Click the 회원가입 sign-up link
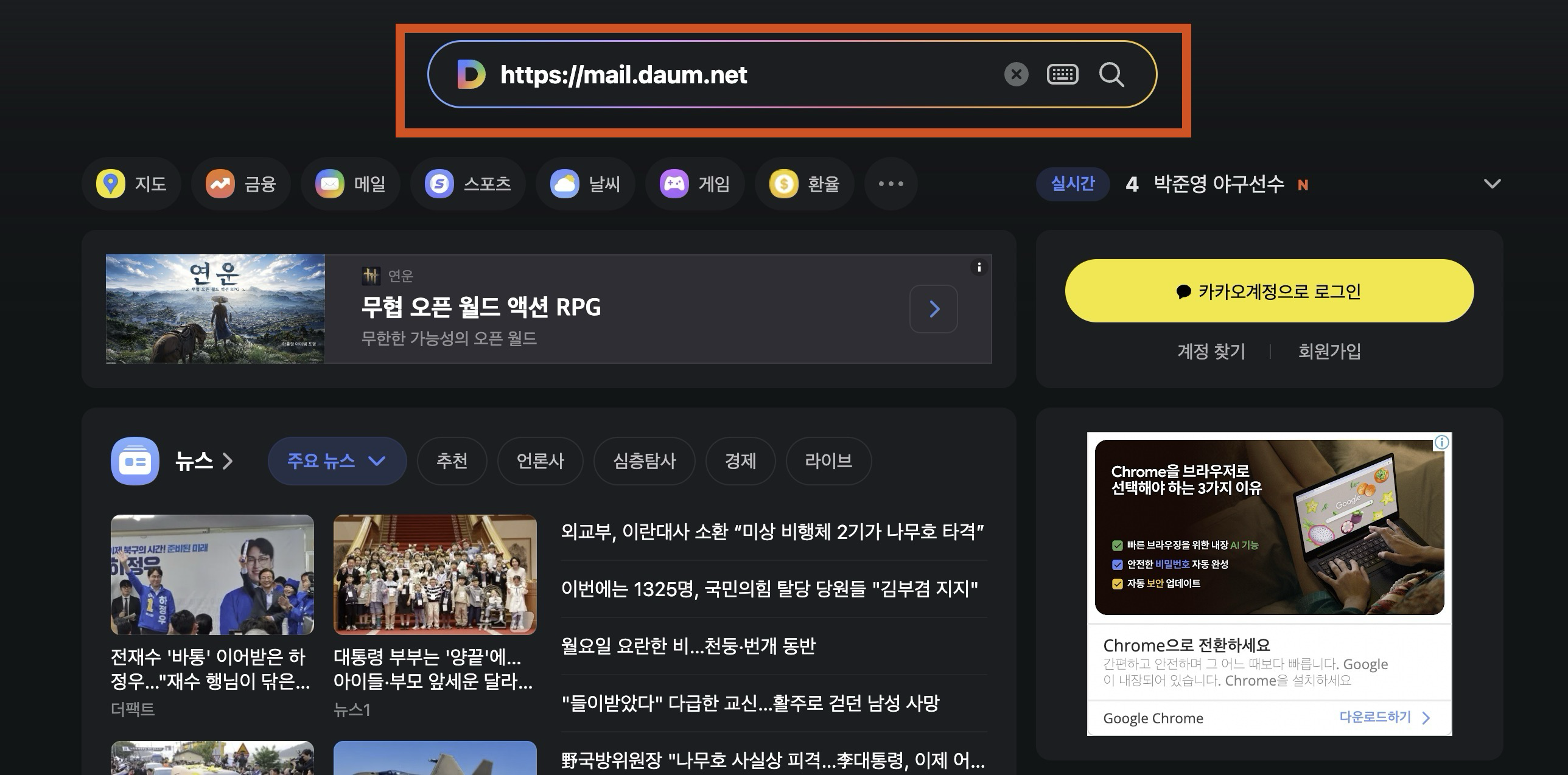1568x775 pixels. 1329,351
